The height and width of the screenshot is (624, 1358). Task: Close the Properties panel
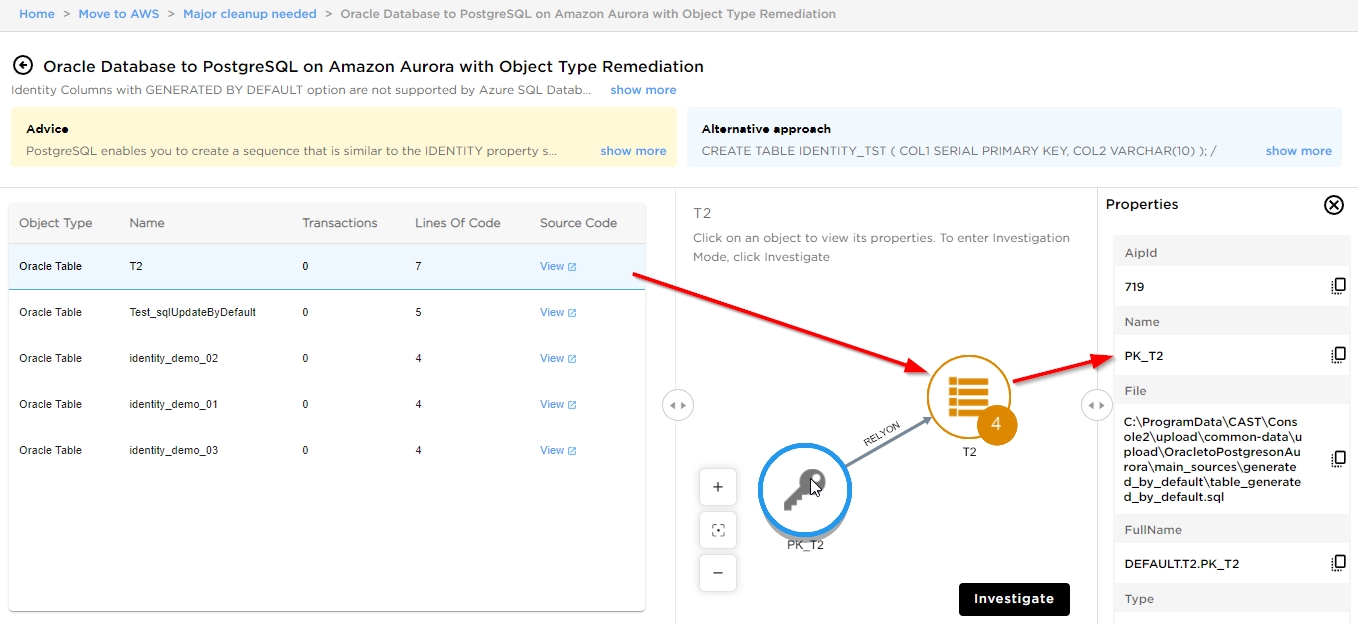click(x=1333, y=205)
